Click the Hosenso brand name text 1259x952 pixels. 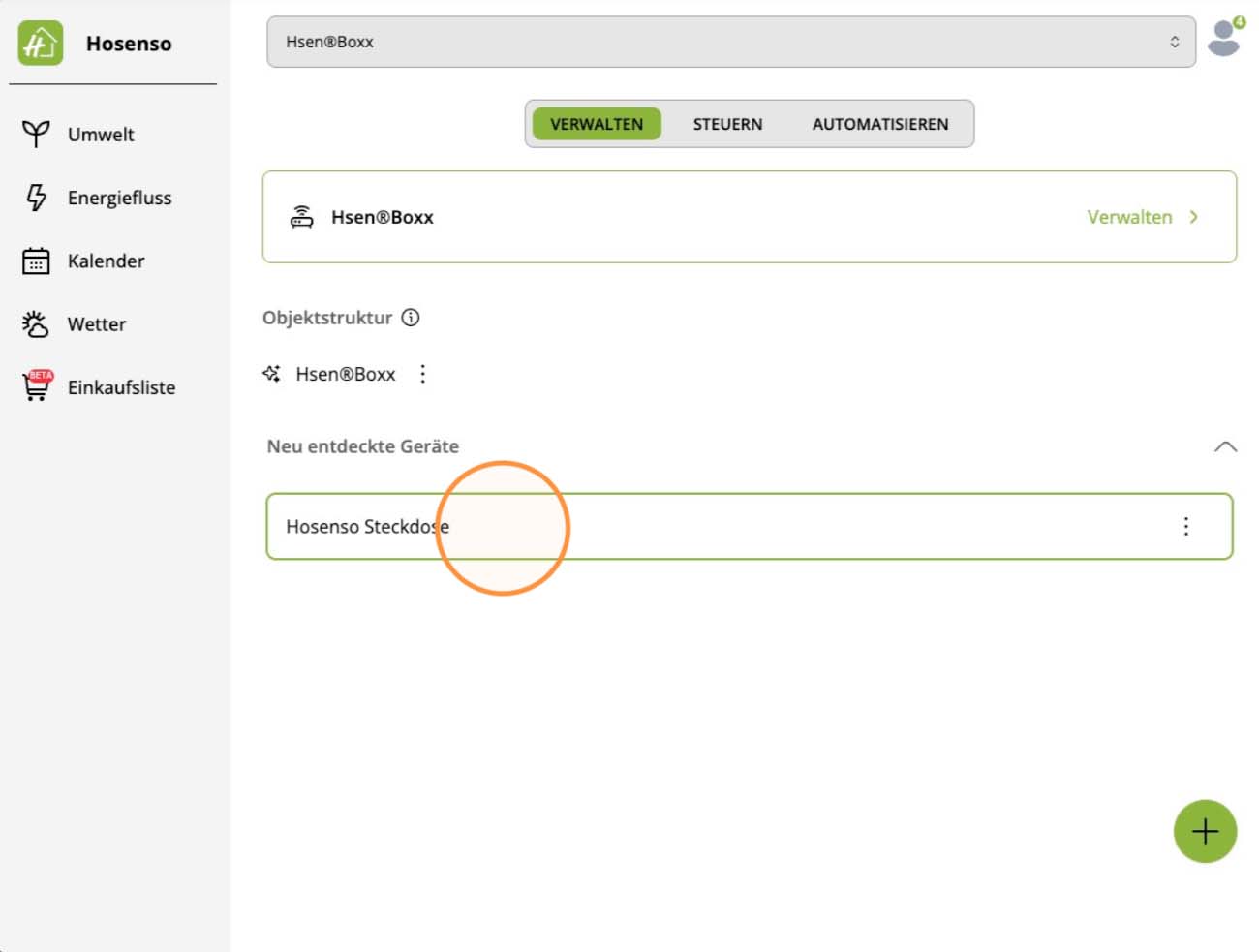tap(129, 44)
